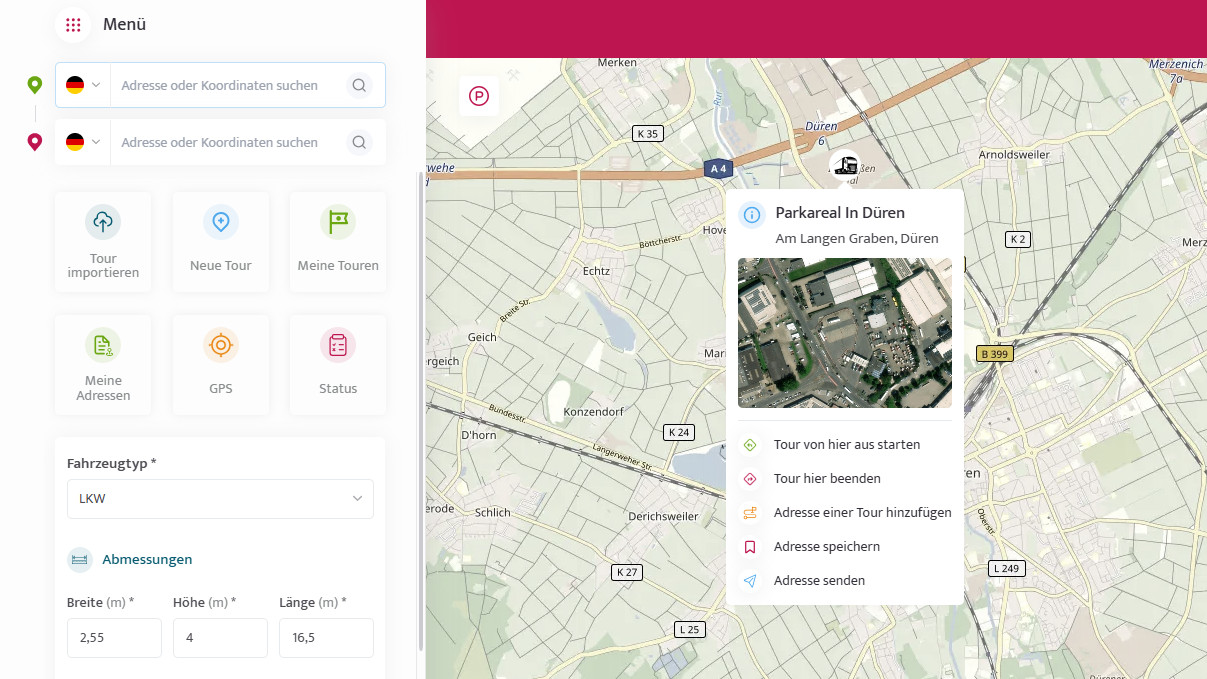Click the Merken place name on map

pos(617,63)
